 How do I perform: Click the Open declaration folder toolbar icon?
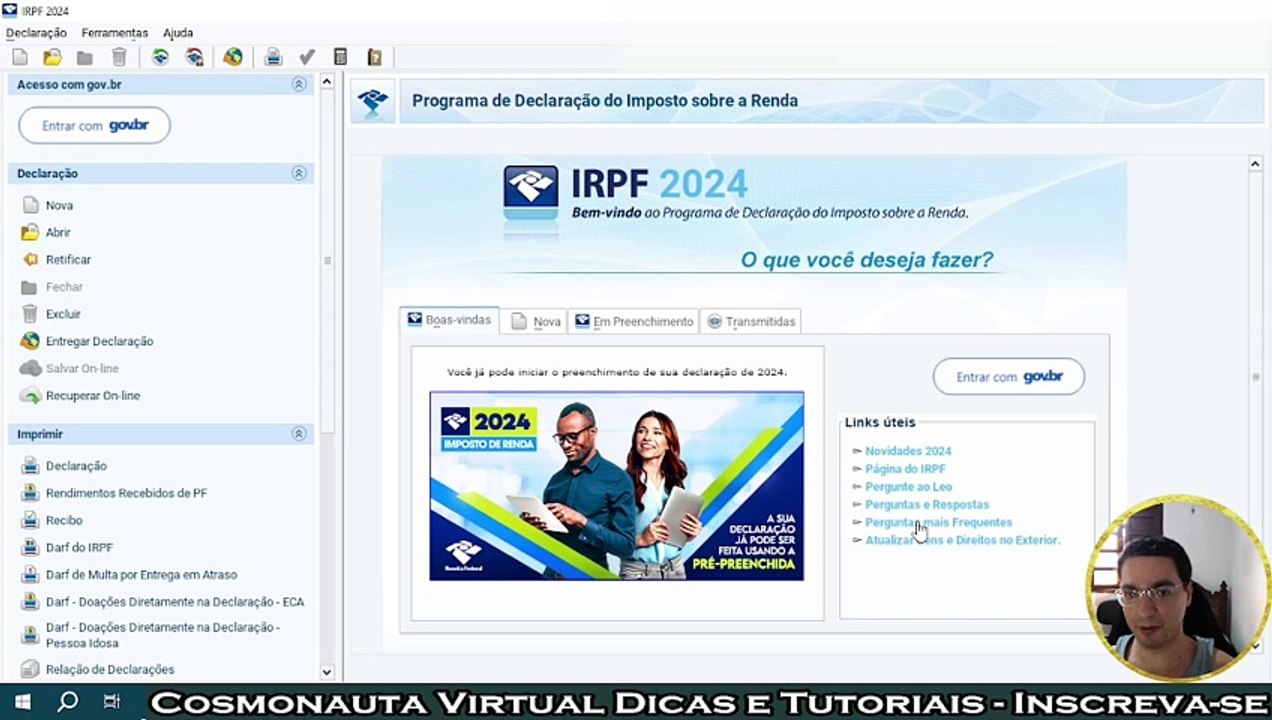coord(52,58)
